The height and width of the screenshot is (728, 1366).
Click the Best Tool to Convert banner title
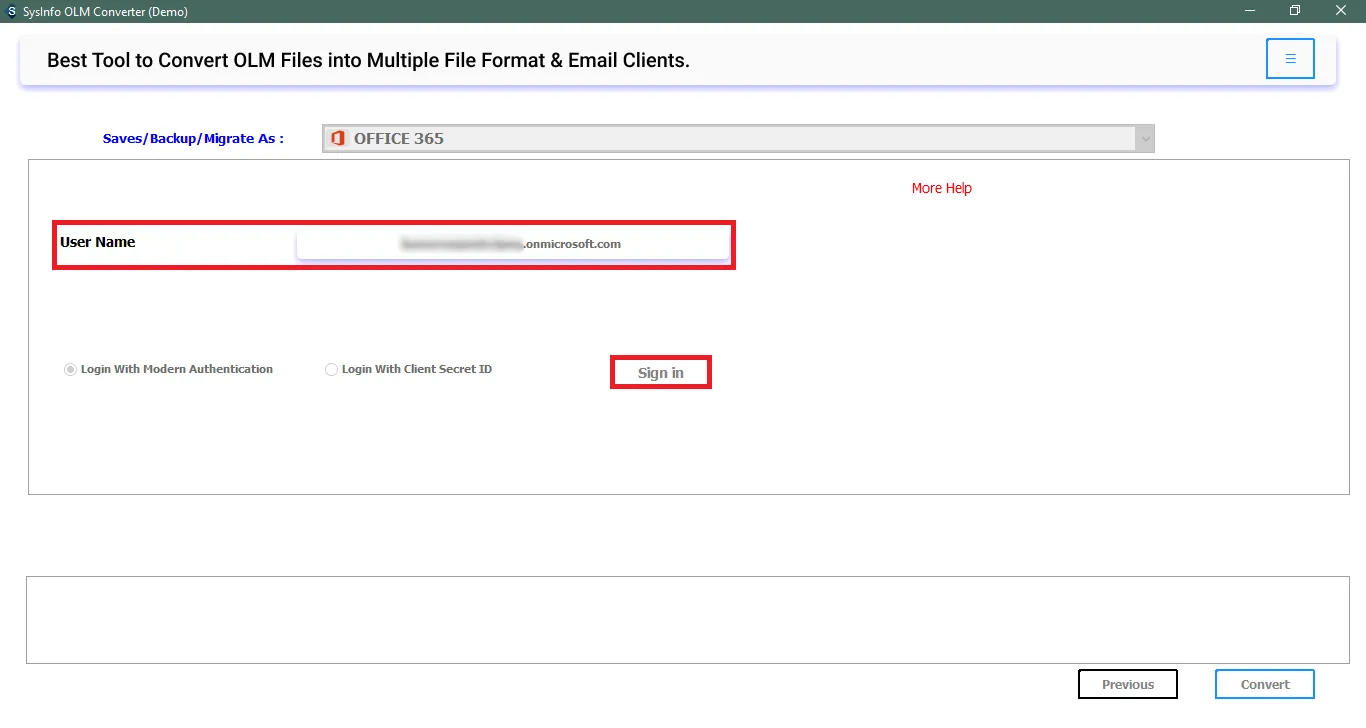(x=368, y=60)
